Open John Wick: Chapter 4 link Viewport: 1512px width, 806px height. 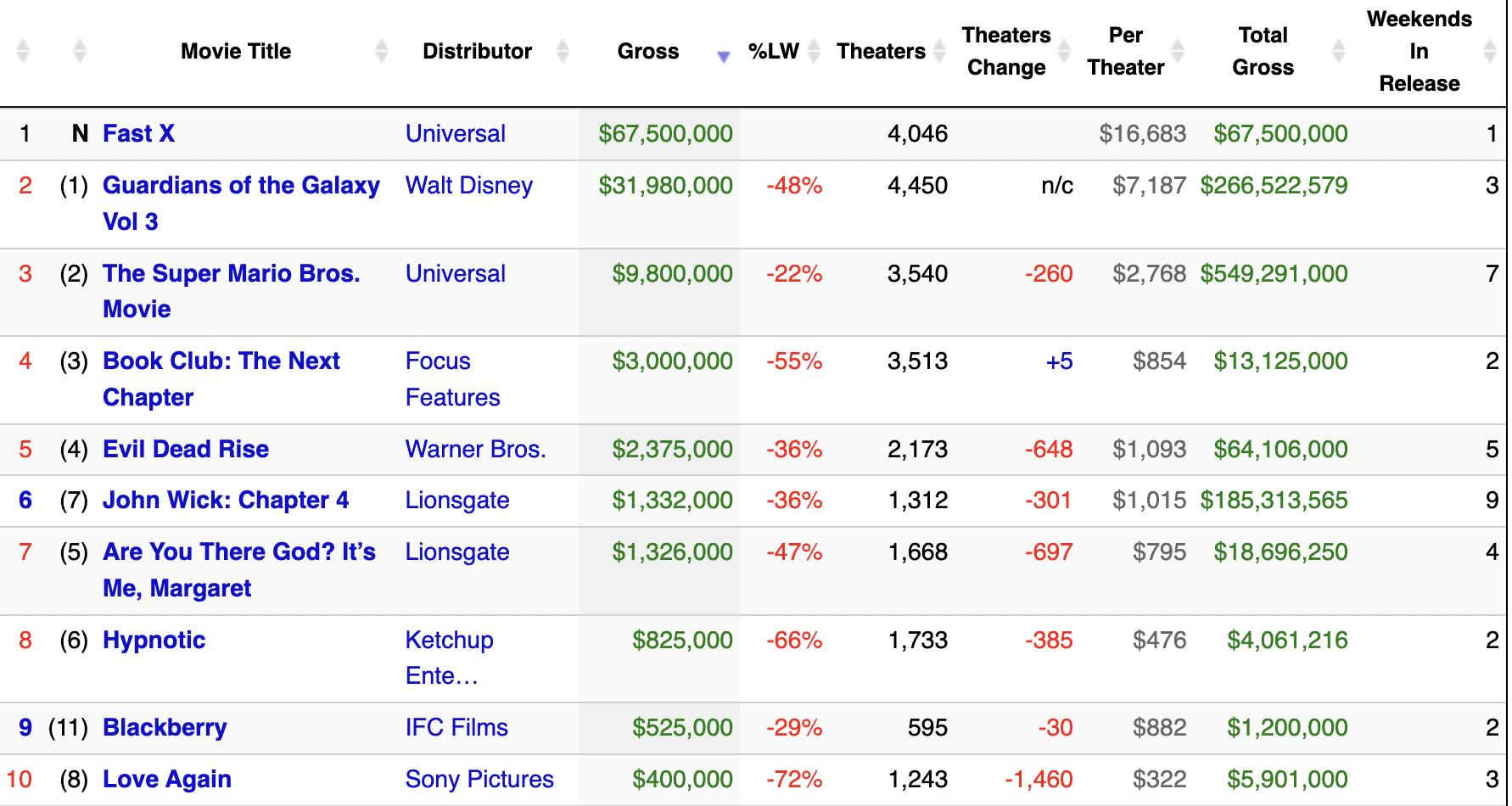(x=226, y=501)
